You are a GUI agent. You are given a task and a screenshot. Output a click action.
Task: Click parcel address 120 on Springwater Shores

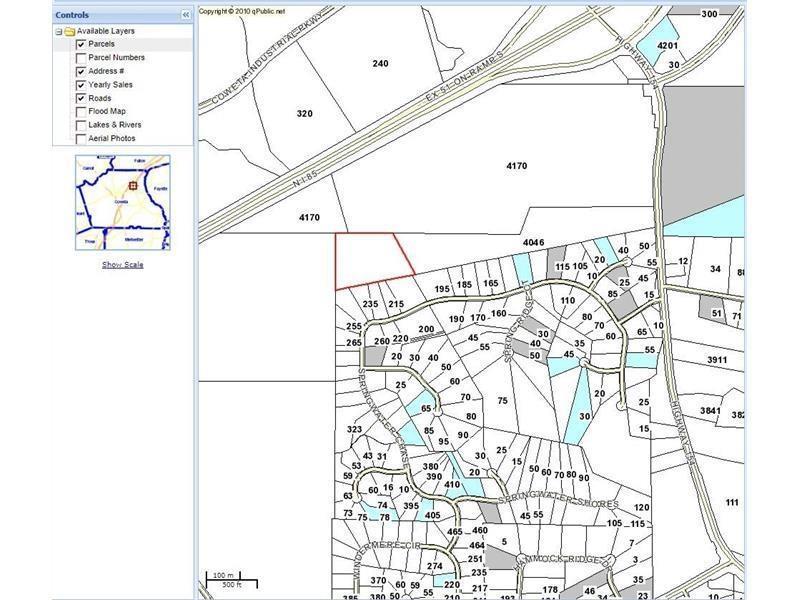pyautogui.click(x=642, y=508)
